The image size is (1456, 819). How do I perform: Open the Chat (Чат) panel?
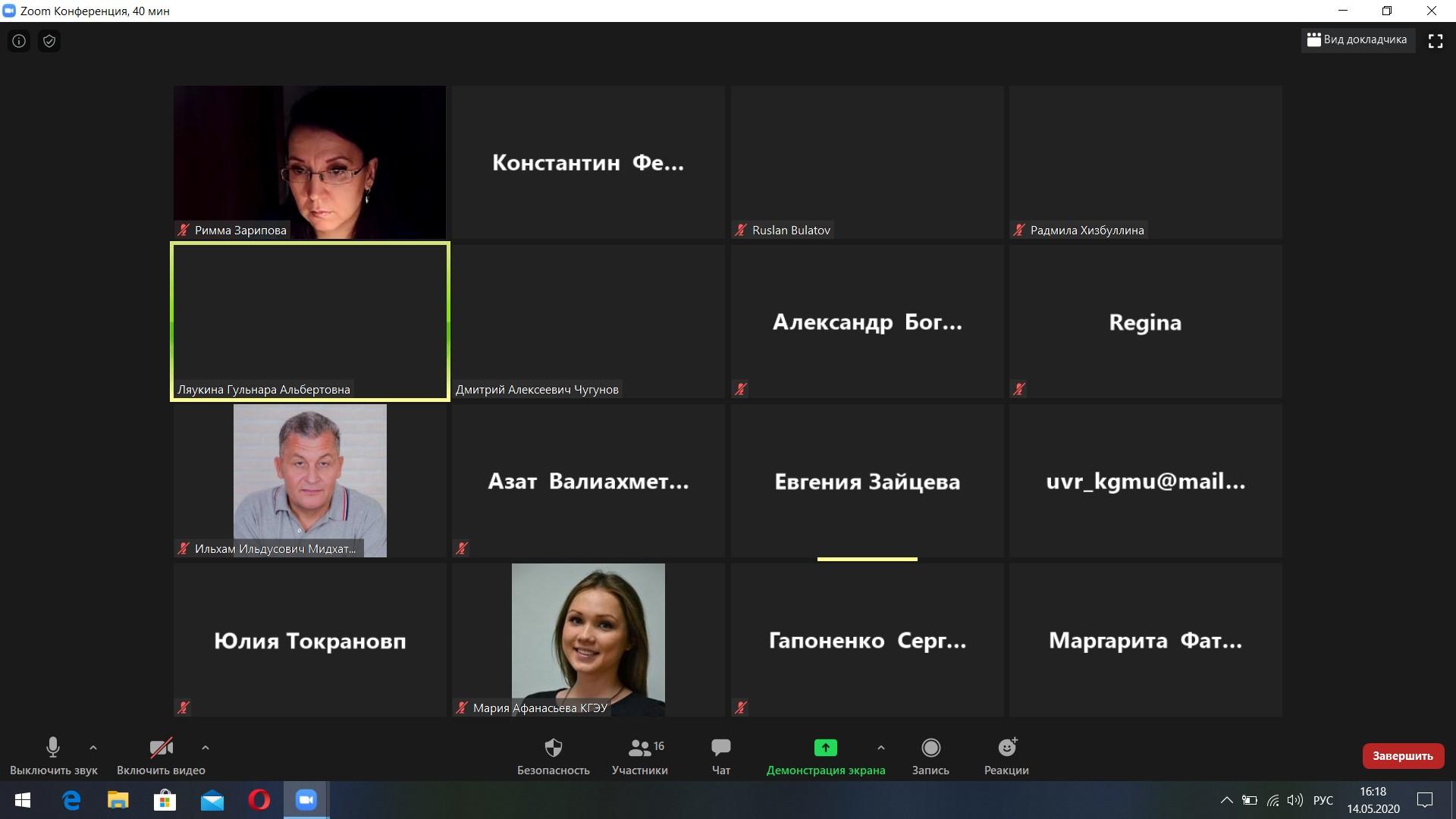coord(720,756)
